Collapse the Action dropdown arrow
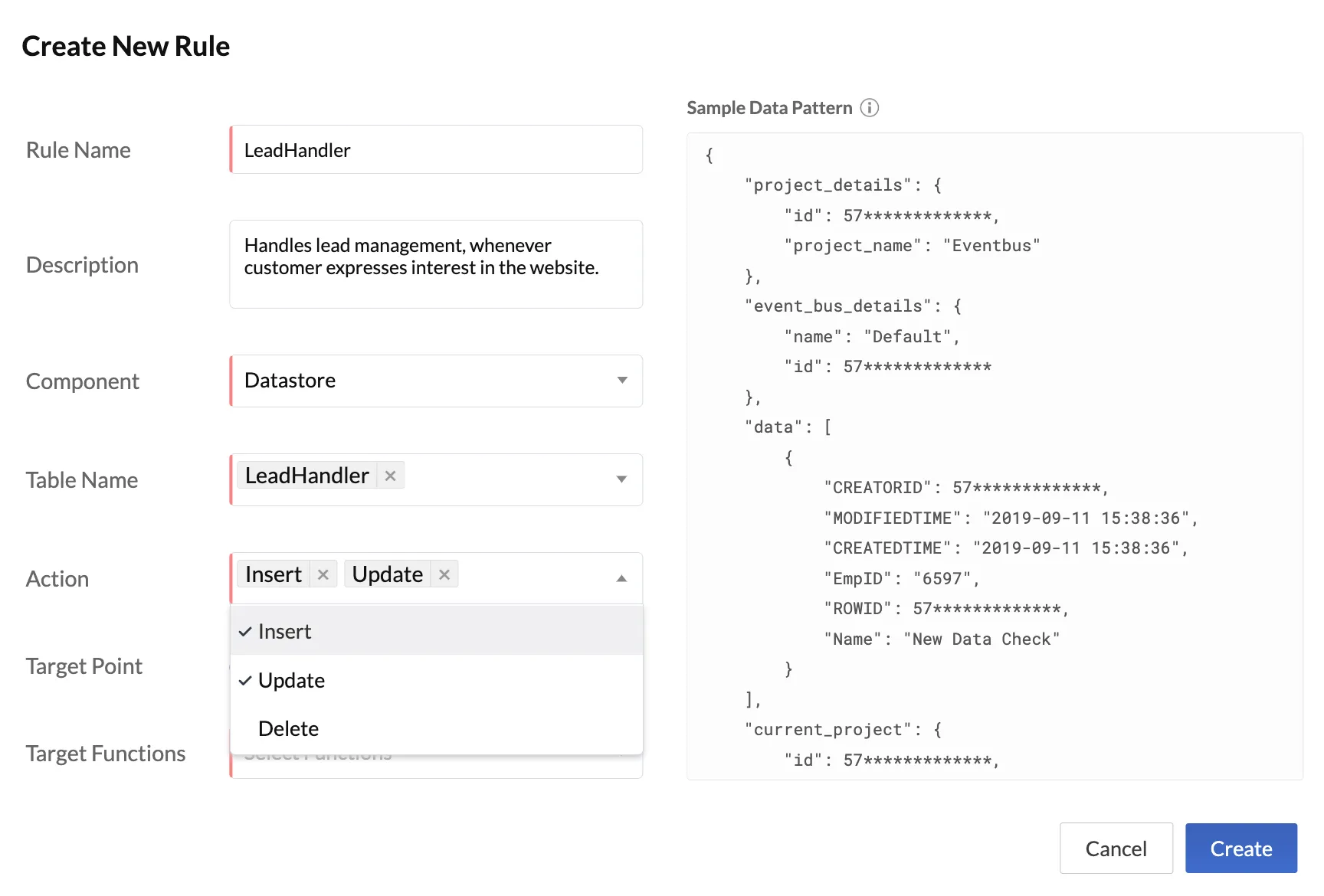This screenshot has height=896, width=1324. coord(621,578)
